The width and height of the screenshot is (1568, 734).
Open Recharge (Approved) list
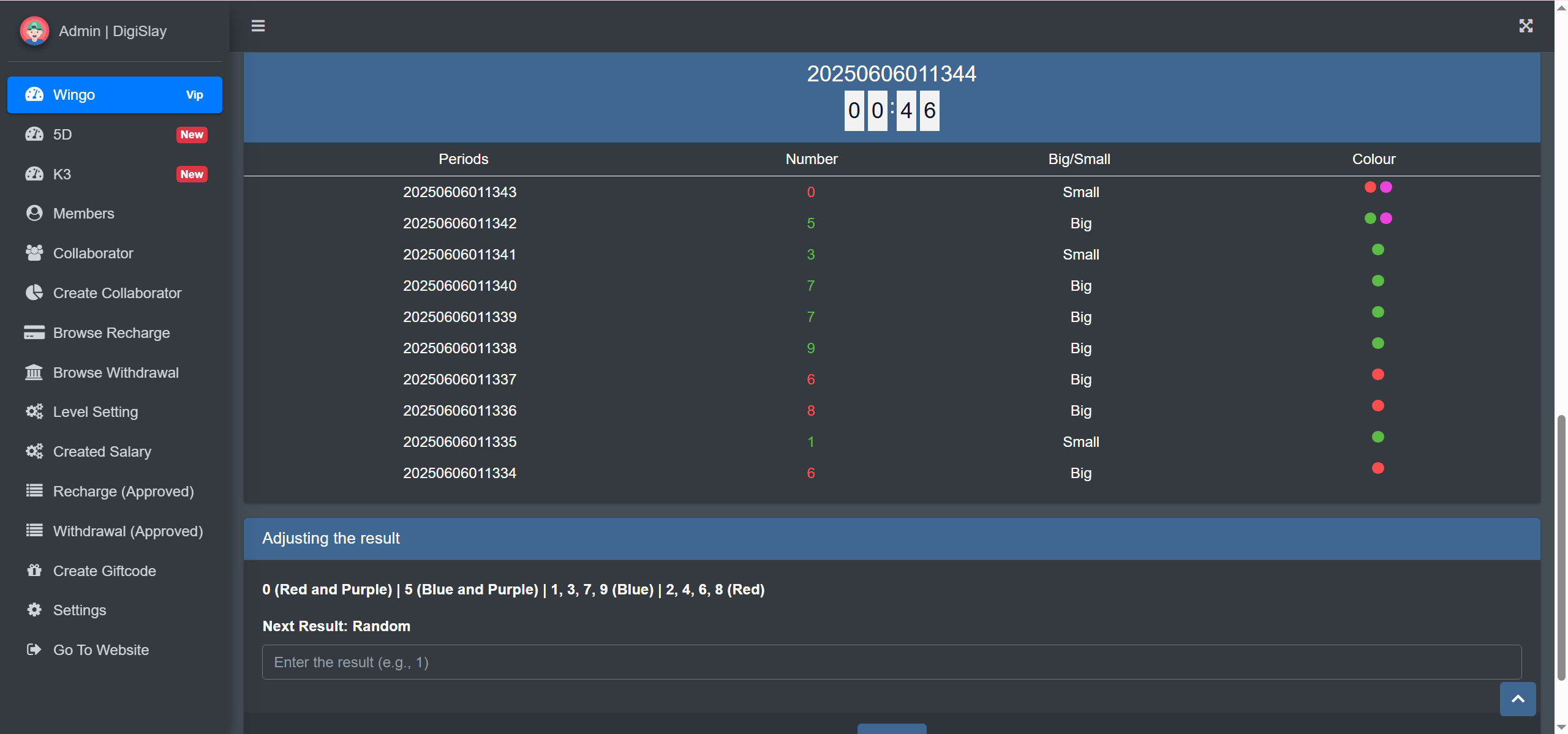123,492
